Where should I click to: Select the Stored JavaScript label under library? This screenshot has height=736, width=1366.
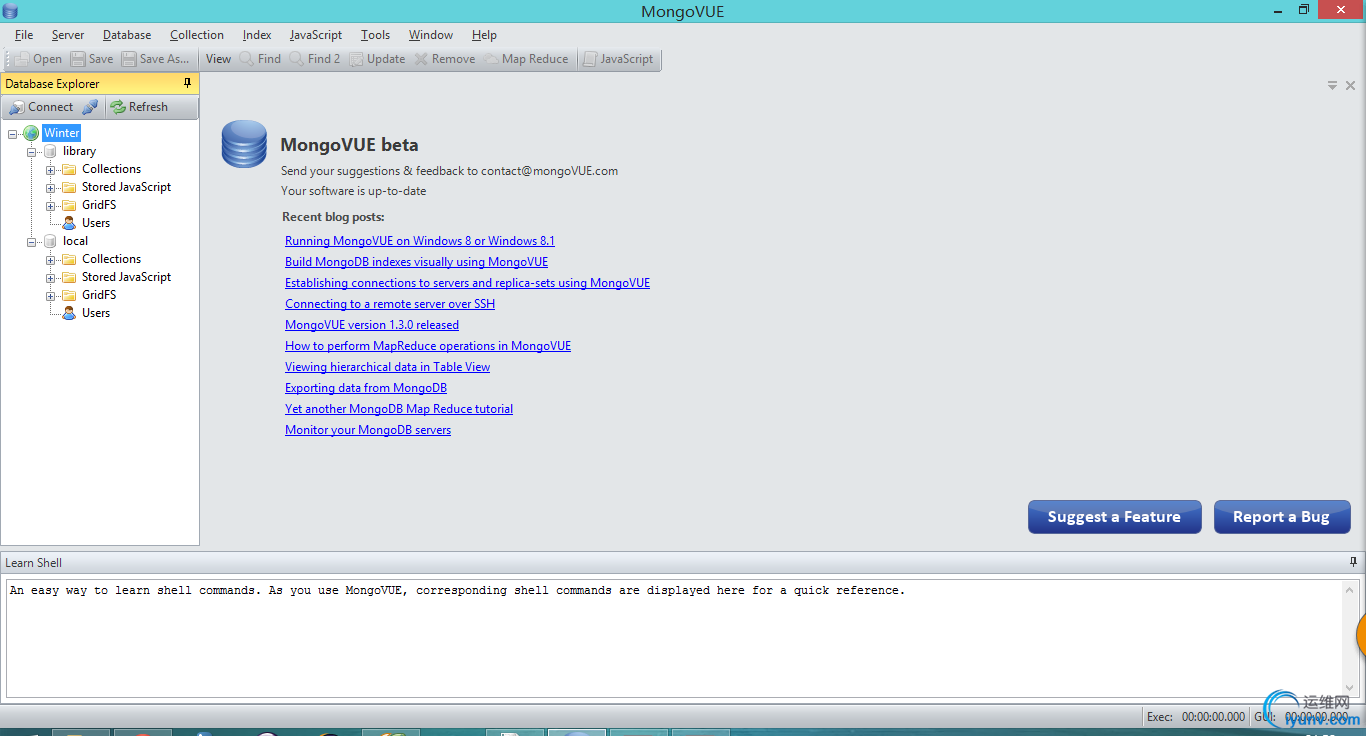(126, 187)
